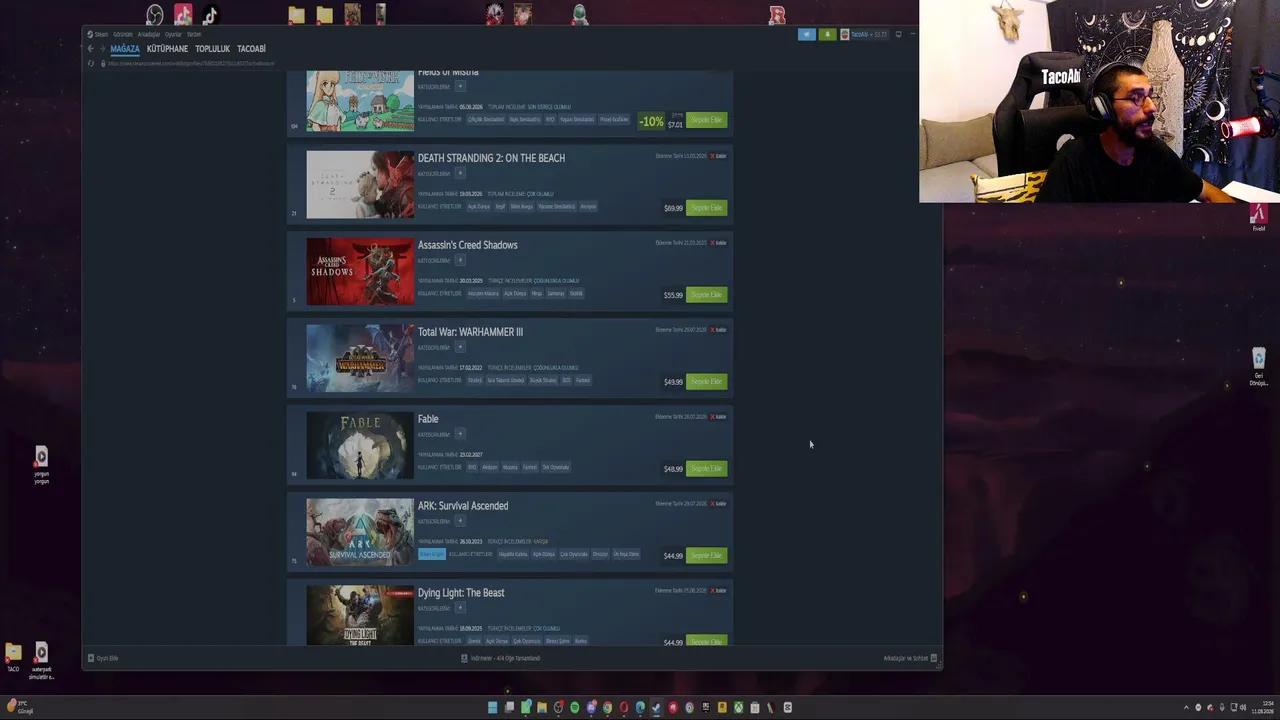Open the Assassin's Creed Shadows title link
This screenshot has height=720, width=1280.
point(467,245)
